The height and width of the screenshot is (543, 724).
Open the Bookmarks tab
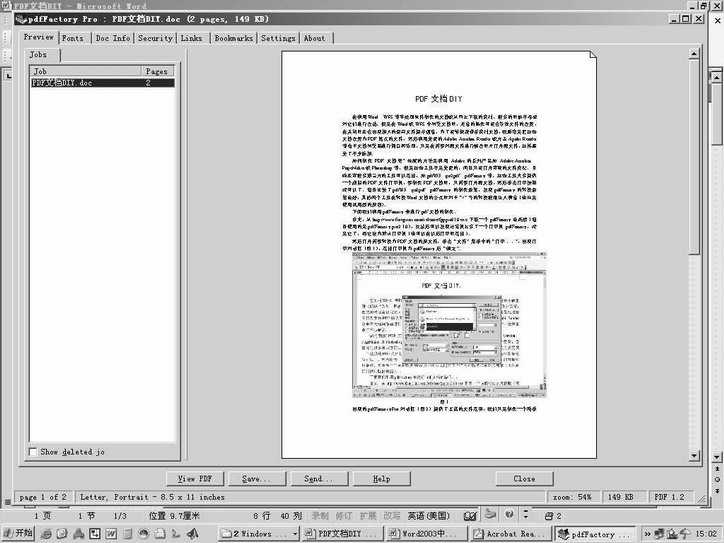[233, 38]
